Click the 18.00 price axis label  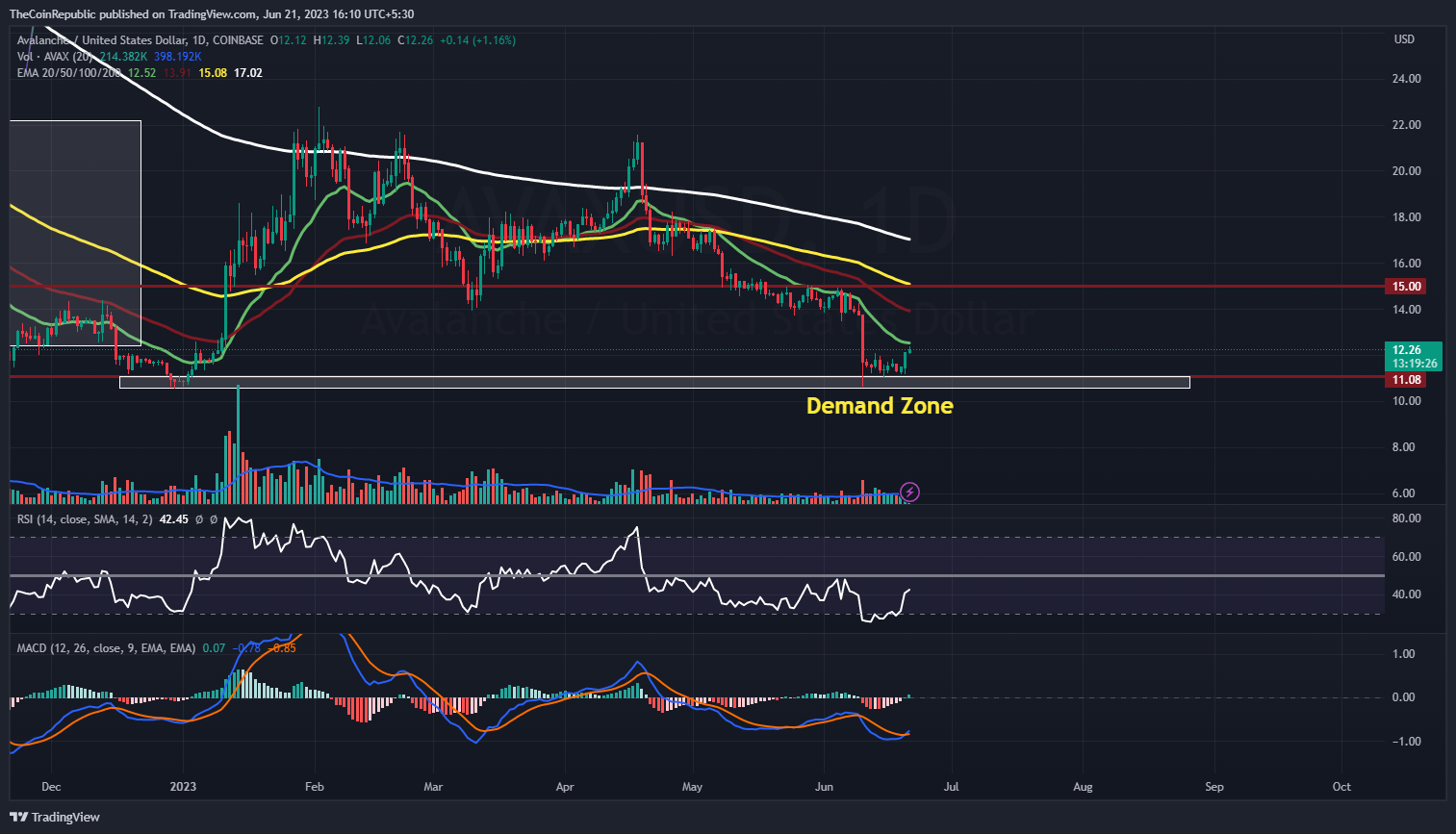coord(1407,217)
